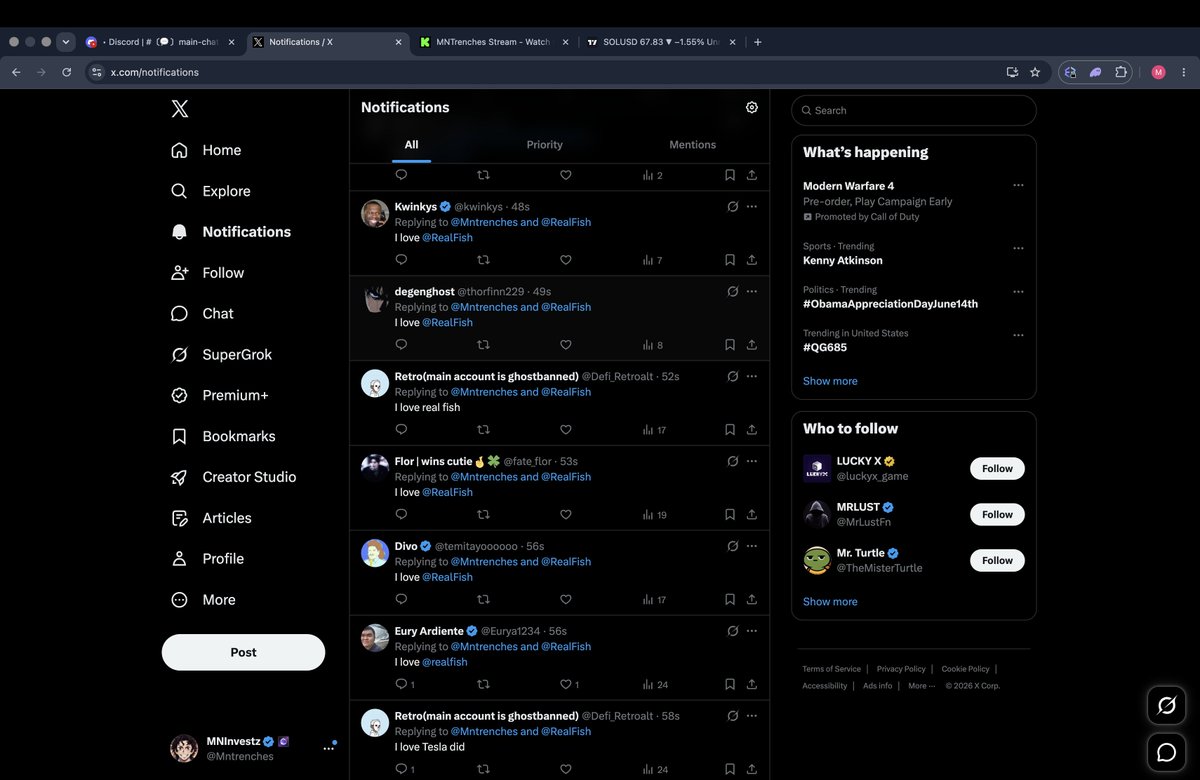Viewport: 1200px width, 780px height.
Task: Follow LUCKY X account
Action: [x=997, y=468]
